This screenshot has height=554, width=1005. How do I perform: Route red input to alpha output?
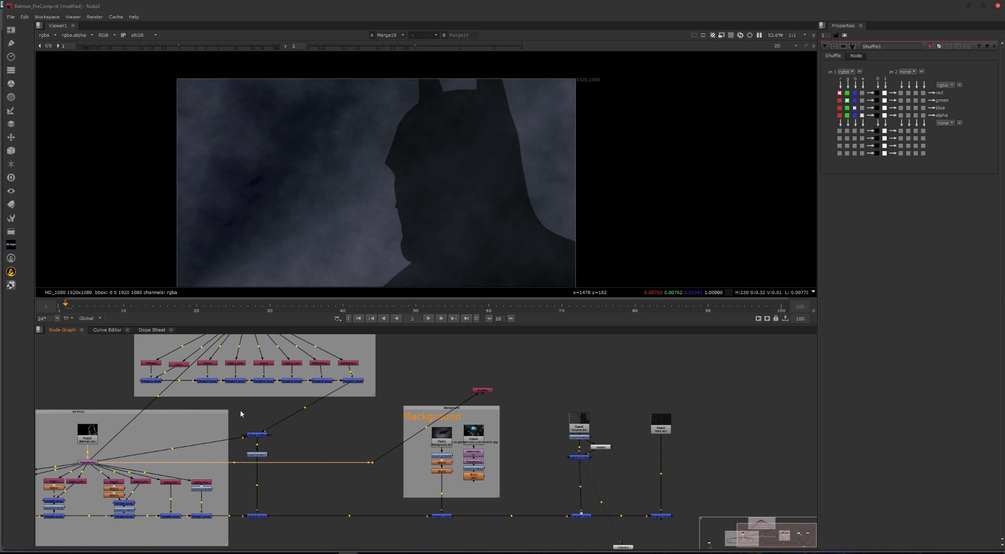point(840,115)
